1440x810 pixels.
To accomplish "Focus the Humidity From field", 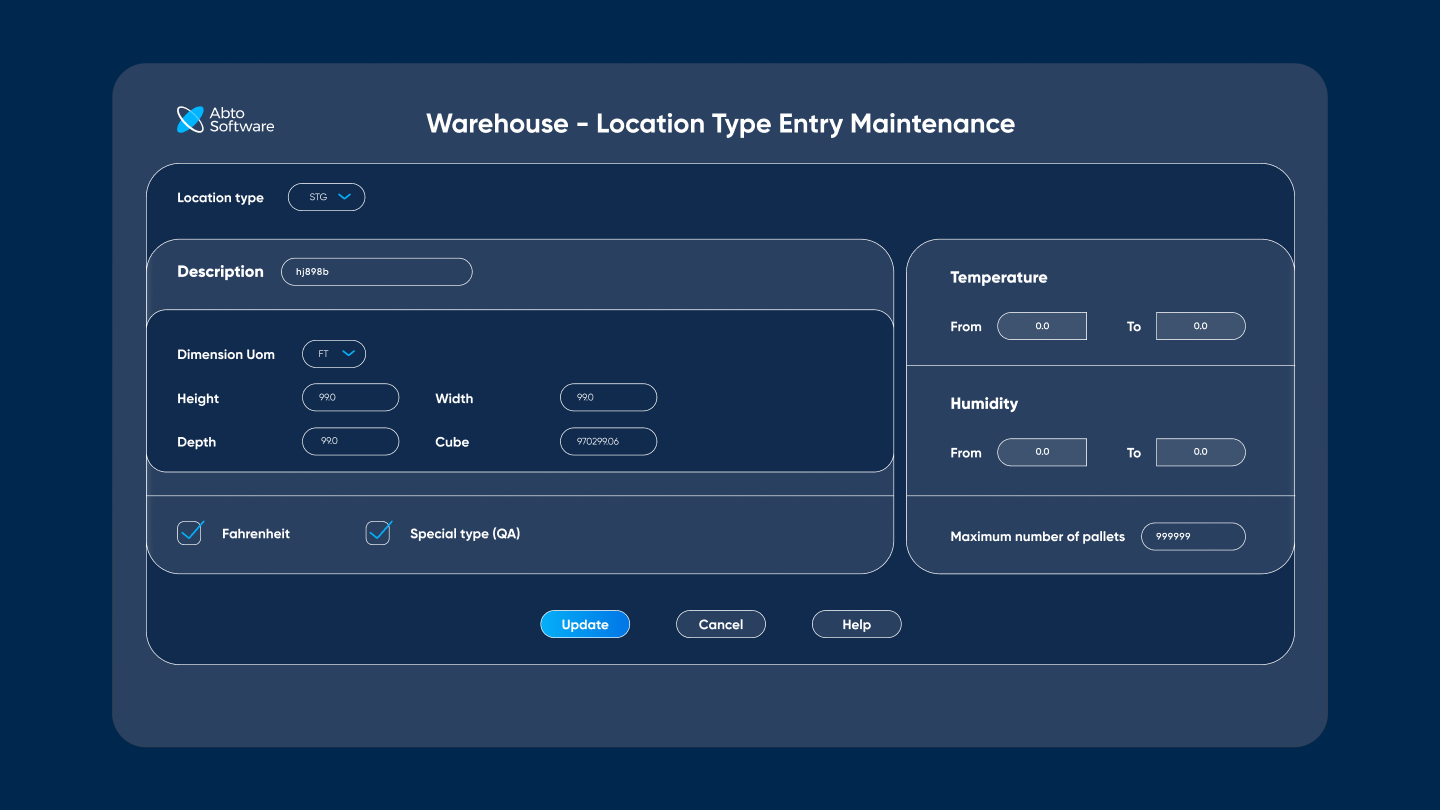I will coord(1042,452).
